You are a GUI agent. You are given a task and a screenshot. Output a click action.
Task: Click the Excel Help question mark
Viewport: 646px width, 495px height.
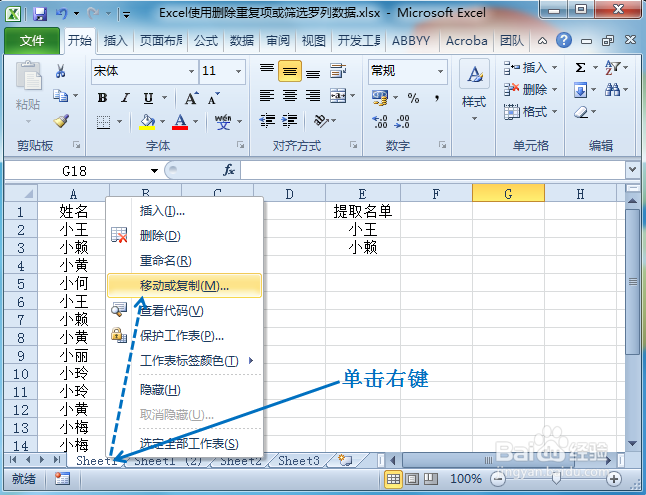[x=564, y=40]
